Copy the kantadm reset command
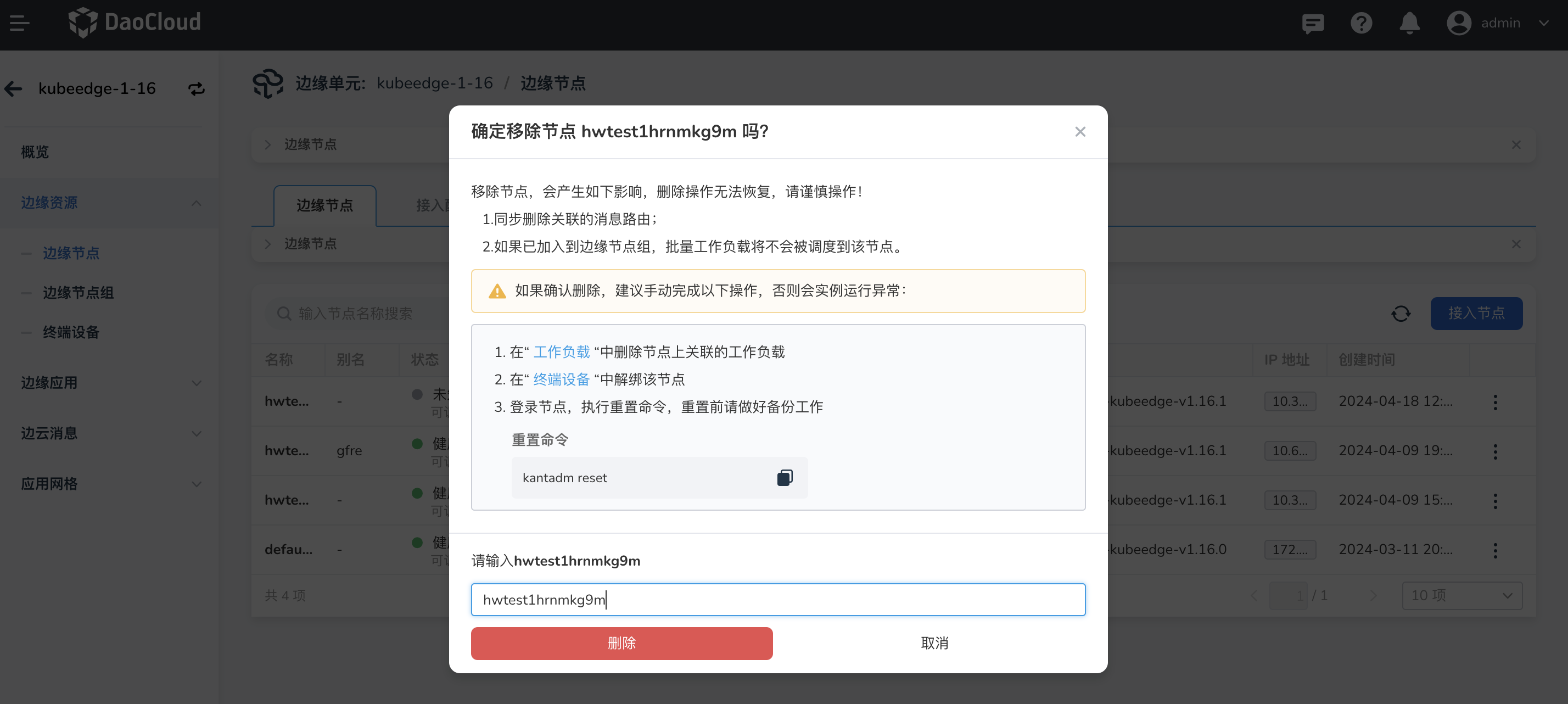 pos(785,477)
